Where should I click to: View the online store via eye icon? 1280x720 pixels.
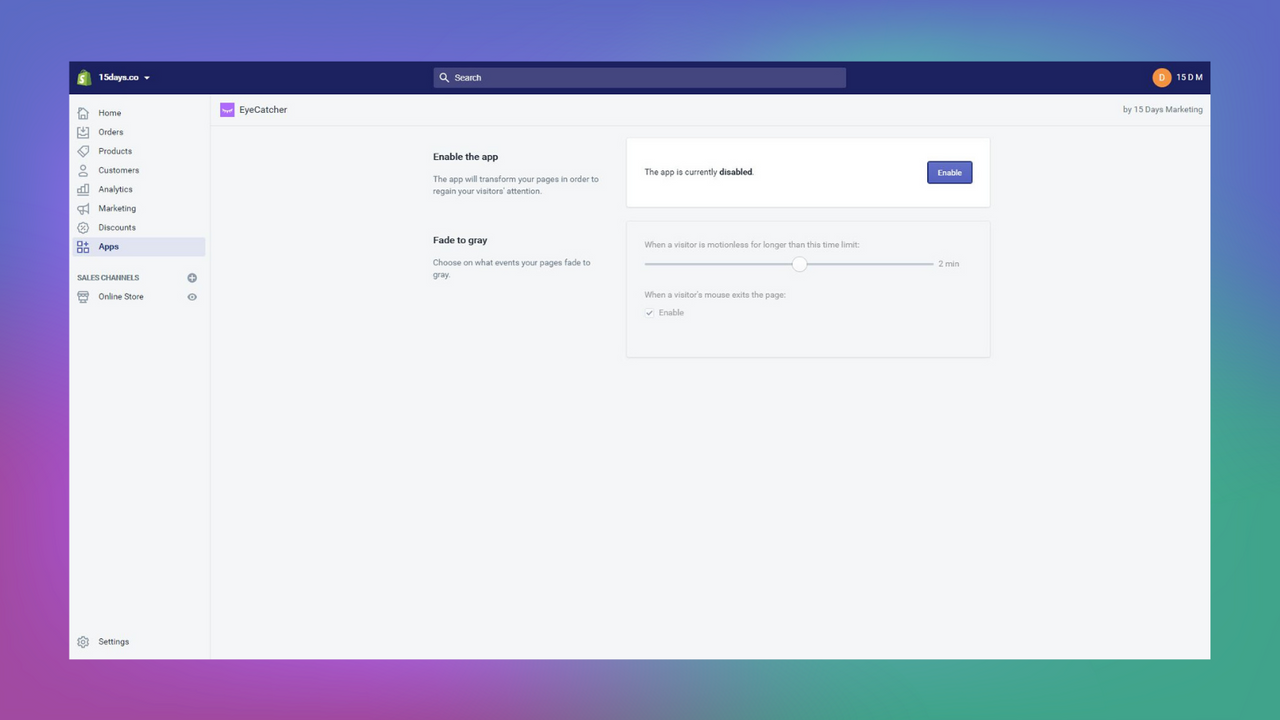pos(192,297)
